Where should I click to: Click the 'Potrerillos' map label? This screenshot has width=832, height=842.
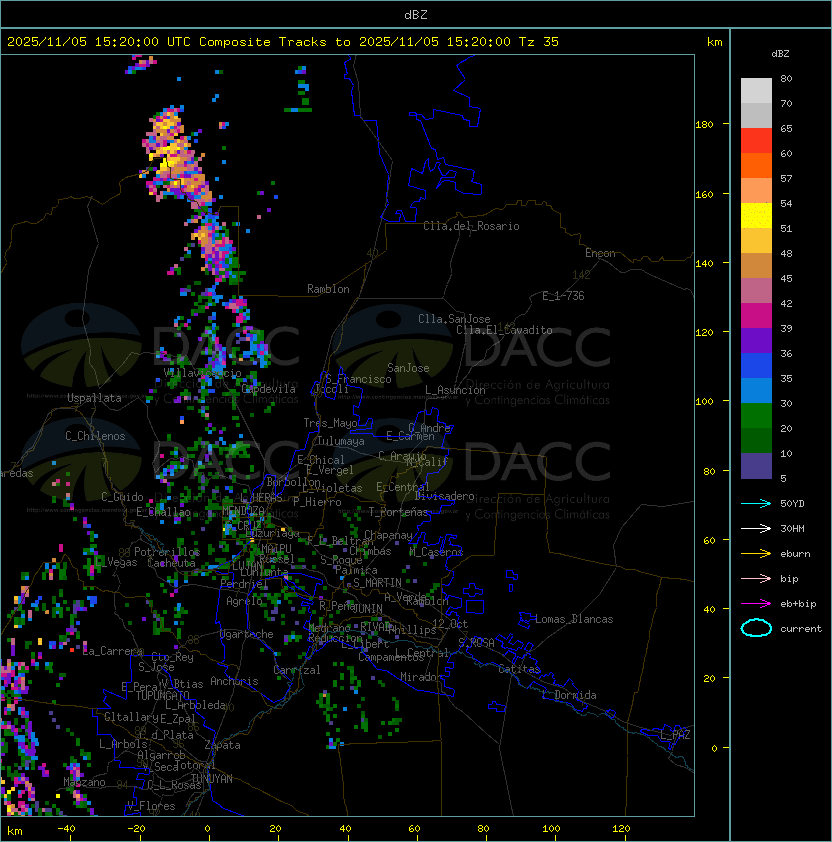click(167, 552)
